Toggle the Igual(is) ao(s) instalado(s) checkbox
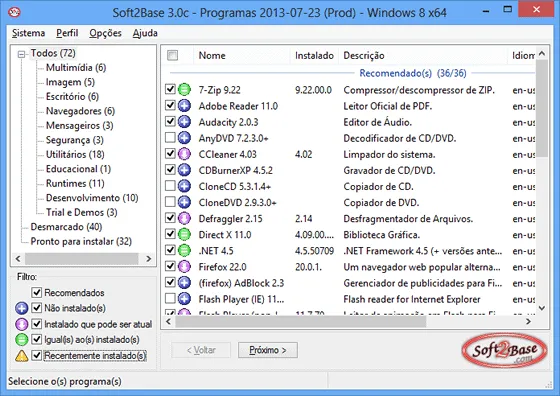The width and height of the screenshot is (560, 396). click(x=37, y=339)
